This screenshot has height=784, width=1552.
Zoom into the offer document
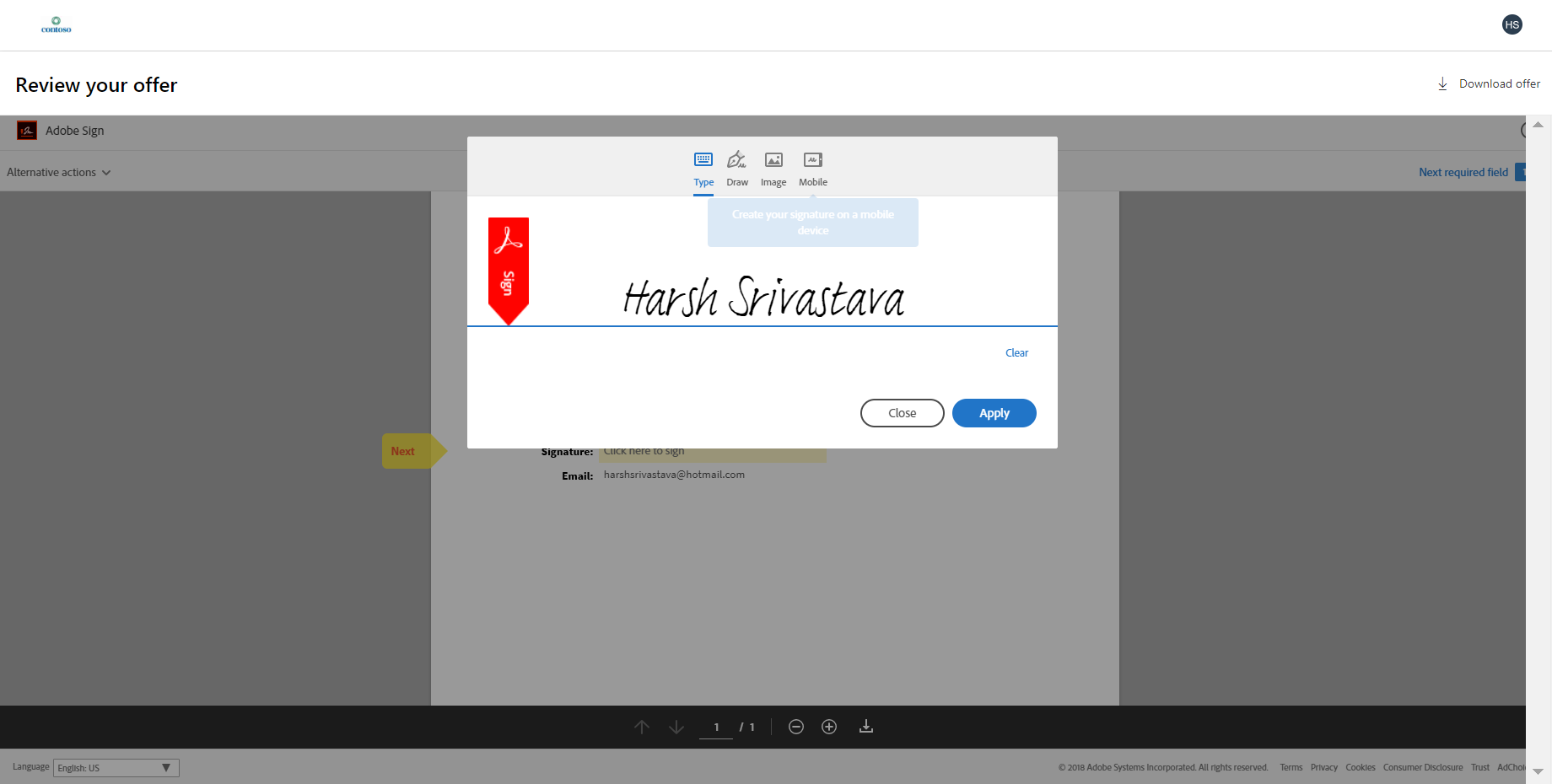coord(828,726)
